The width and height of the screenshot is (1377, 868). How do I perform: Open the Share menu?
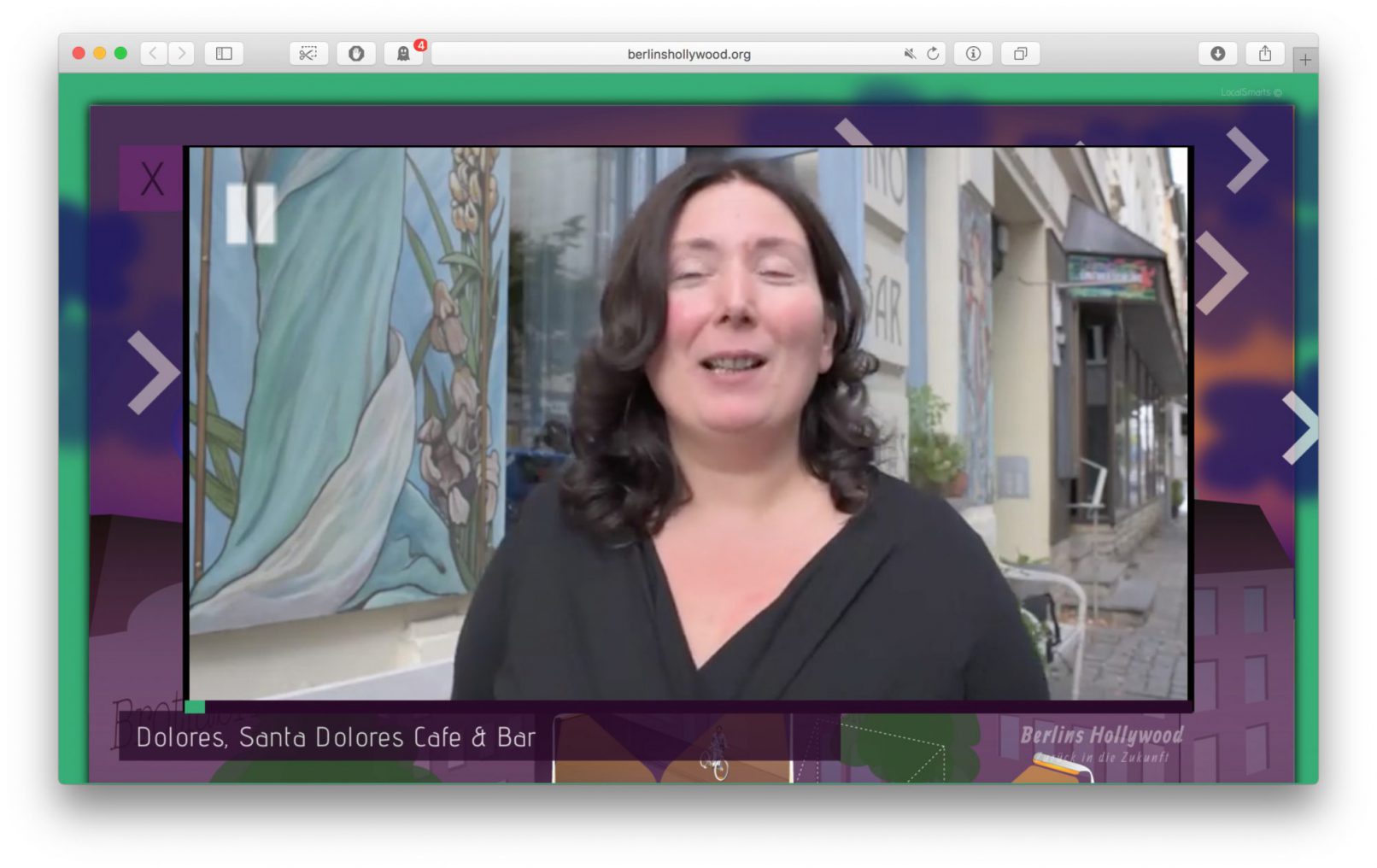tap(1265, 54)
